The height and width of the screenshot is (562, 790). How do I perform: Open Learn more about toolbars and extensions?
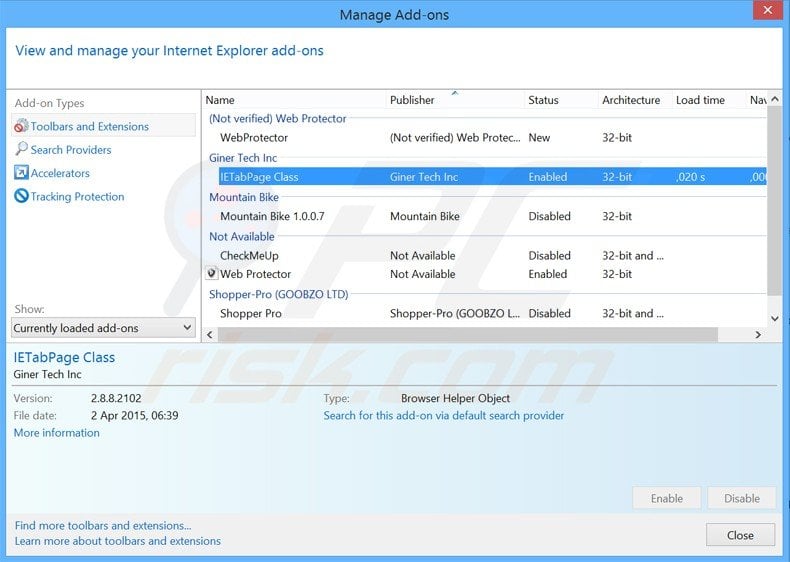(x=117, y=541)
